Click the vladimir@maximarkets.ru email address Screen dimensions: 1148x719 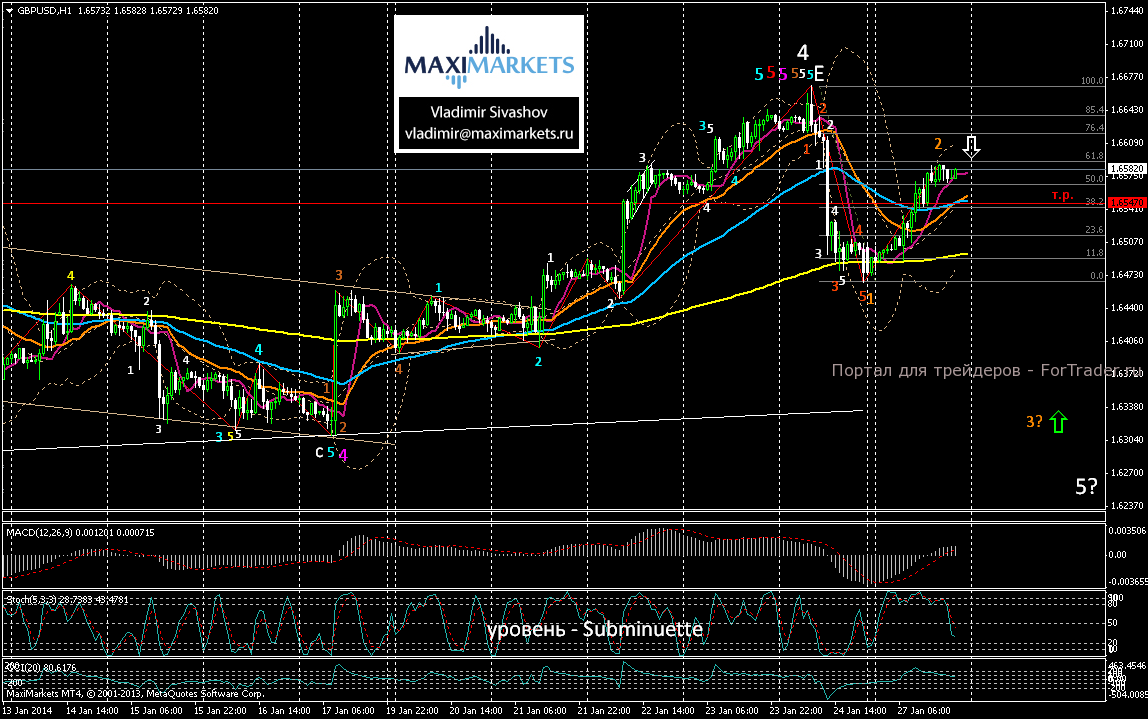tap(489, 132)
